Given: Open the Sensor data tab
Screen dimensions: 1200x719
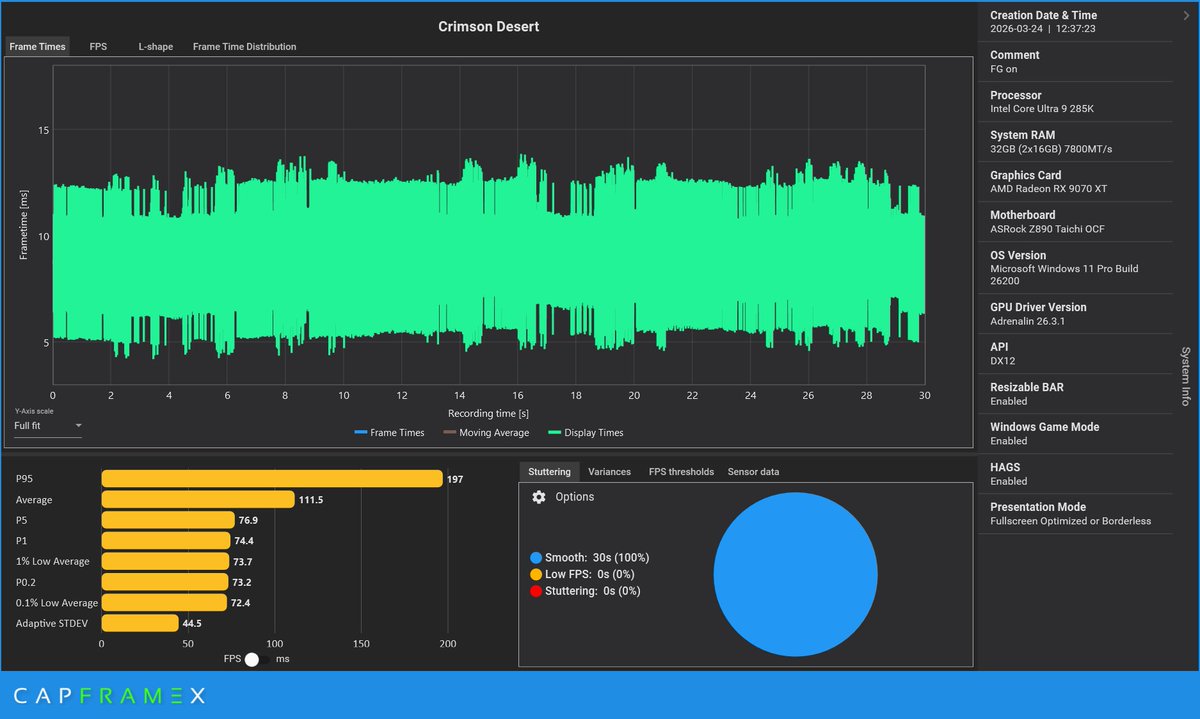Looking at the screenshot, I should coord(753,471).
